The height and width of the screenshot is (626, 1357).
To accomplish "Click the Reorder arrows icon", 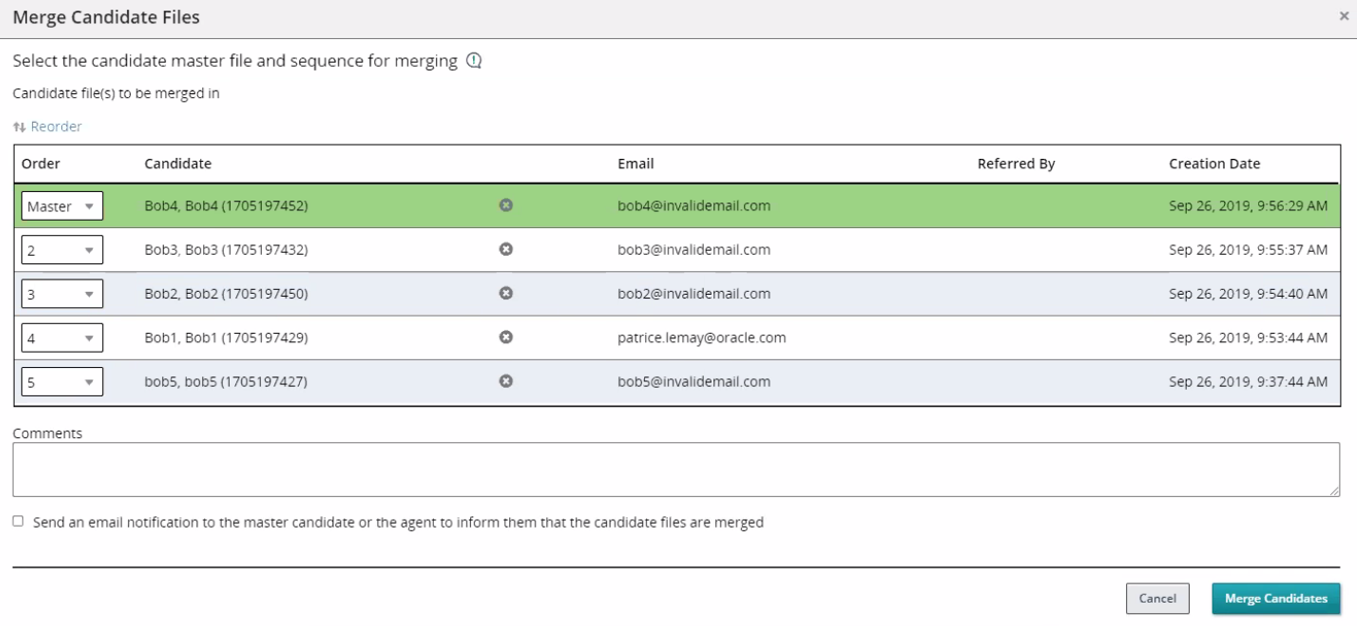I will coord(19,127).
